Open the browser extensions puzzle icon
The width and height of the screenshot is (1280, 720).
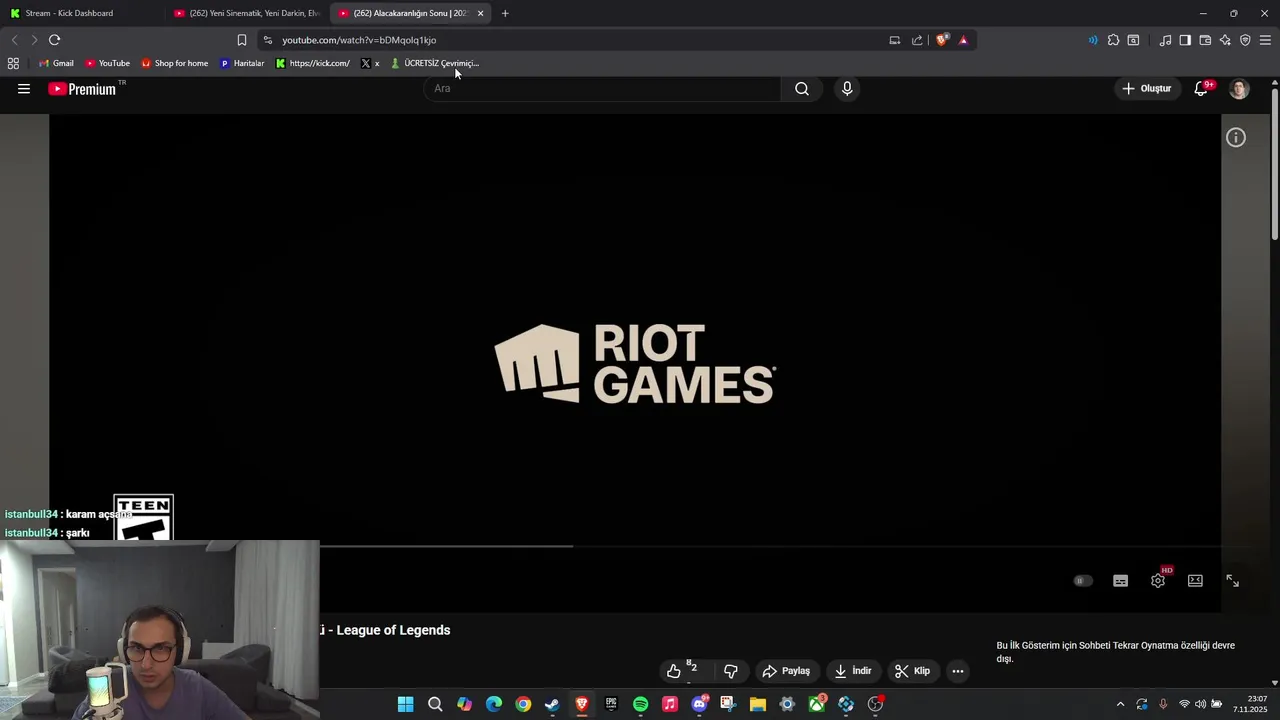click(1113, 40)
